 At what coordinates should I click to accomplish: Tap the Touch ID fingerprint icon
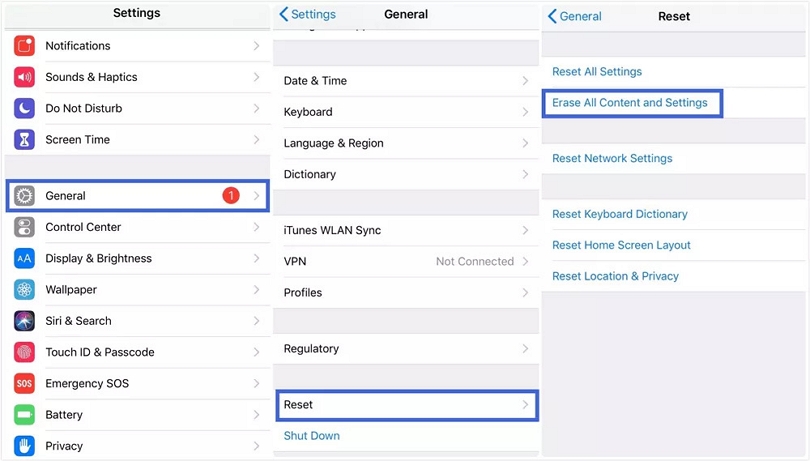pyautogui.click(x=24, y=352)
